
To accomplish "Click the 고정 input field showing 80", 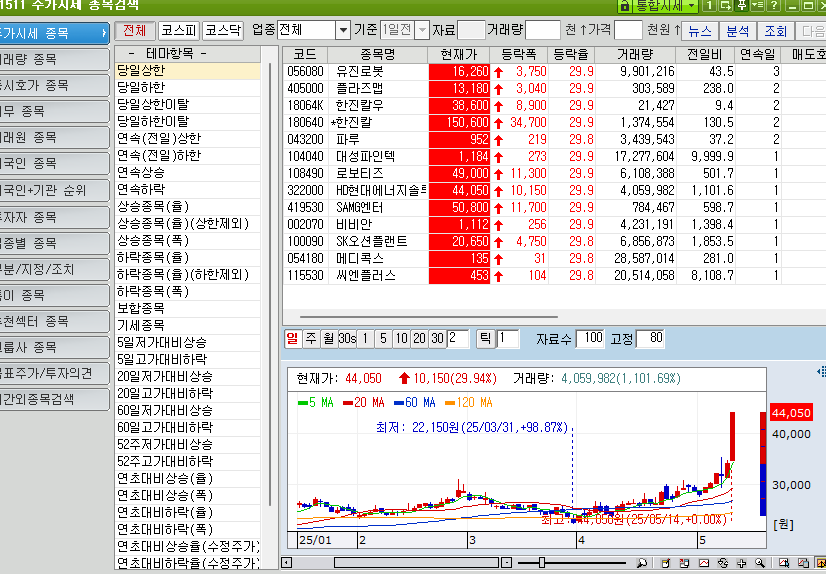I will tap(650, 338).
